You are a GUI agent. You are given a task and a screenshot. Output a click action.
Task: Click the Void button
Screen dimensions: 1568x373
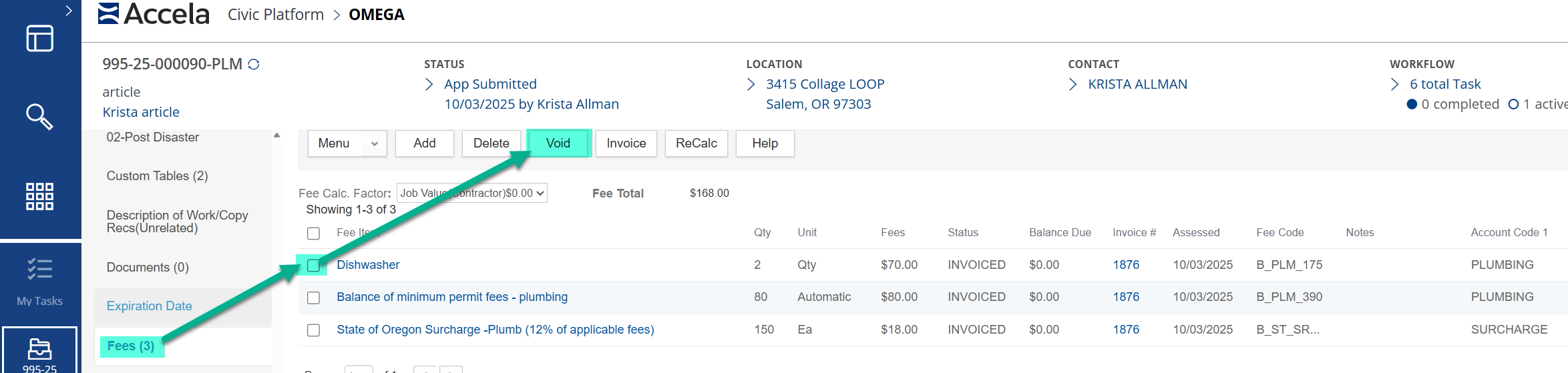pos(558,143)
